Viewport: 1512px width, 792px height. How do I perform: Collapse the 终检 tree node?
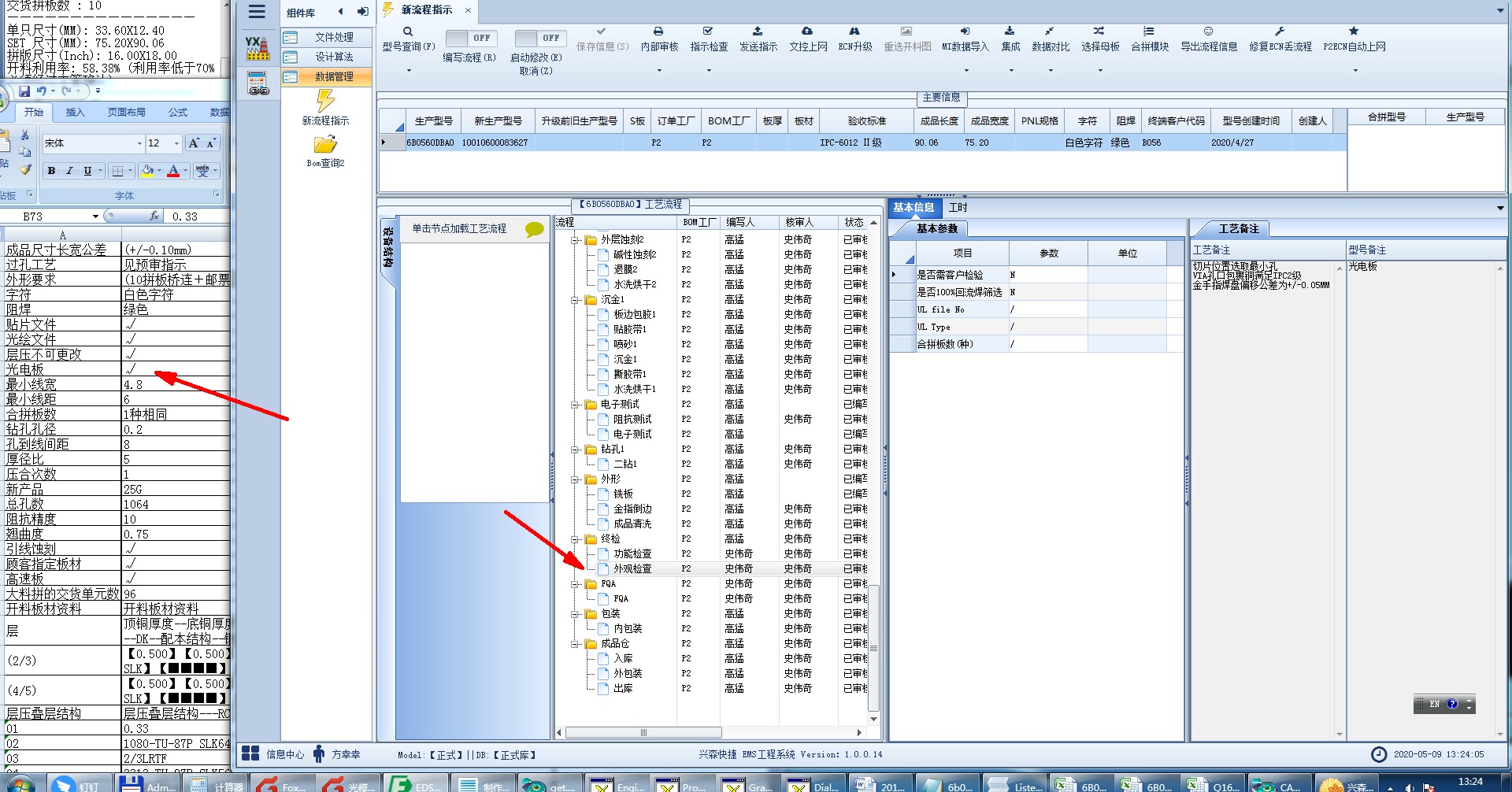tap(576, 538)
